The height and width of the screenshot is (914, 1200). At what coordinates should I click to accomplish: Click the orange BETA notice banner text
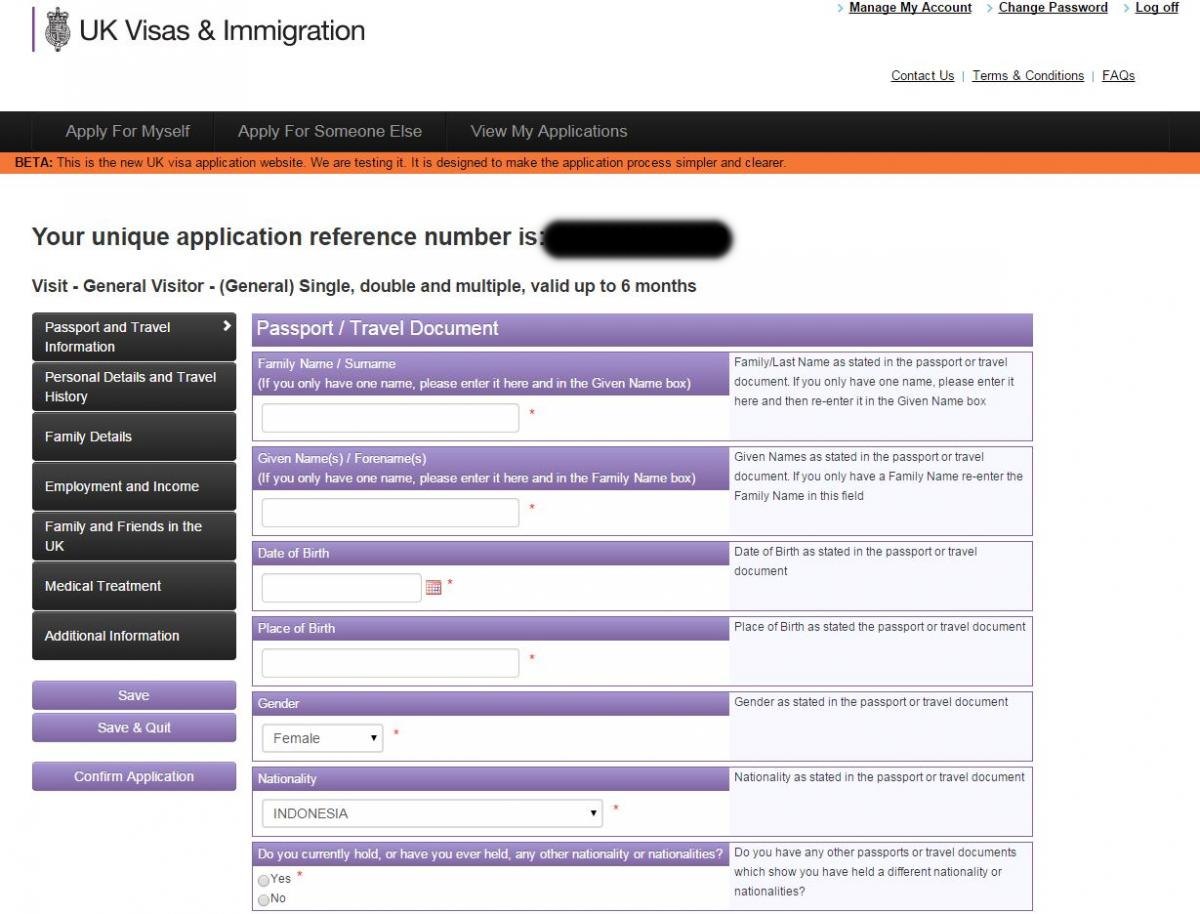[400, 163]
